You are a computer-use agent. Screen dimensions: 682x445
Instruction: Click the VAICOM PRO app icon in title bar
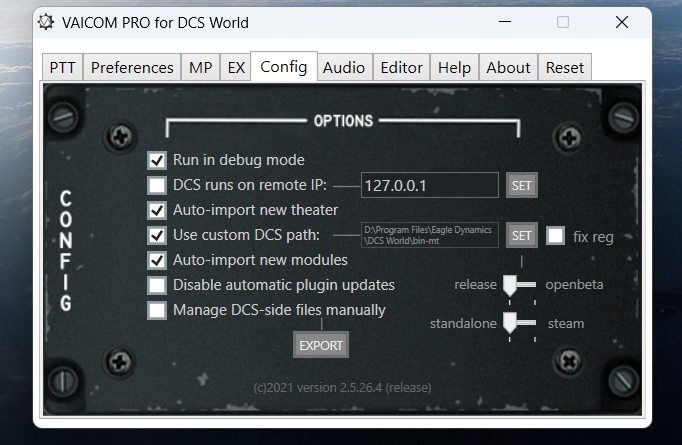click(x=46, y=22)
